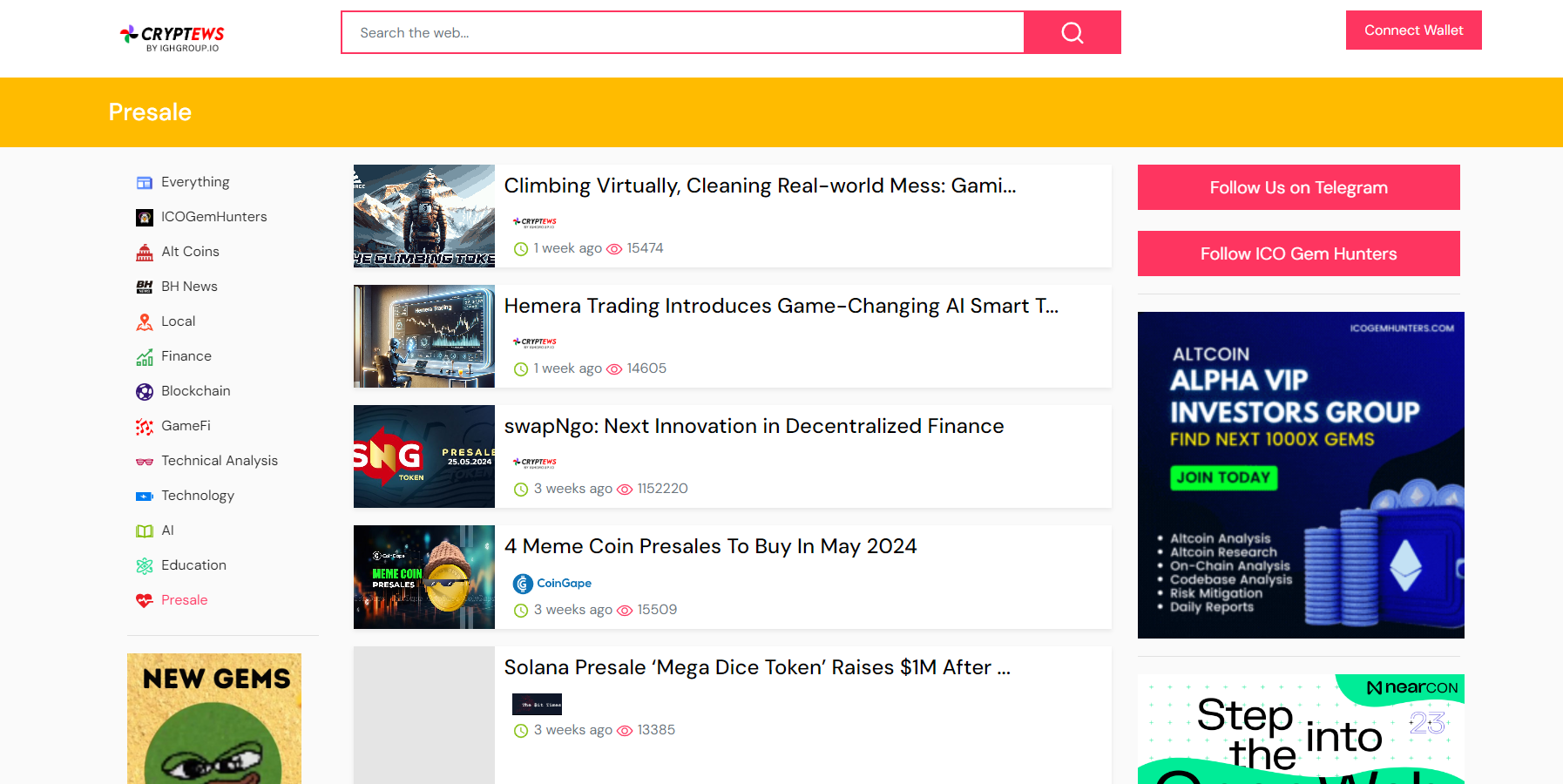Click the ICOGemHunters category icon
1563x784 pixels.
point(145,217)
